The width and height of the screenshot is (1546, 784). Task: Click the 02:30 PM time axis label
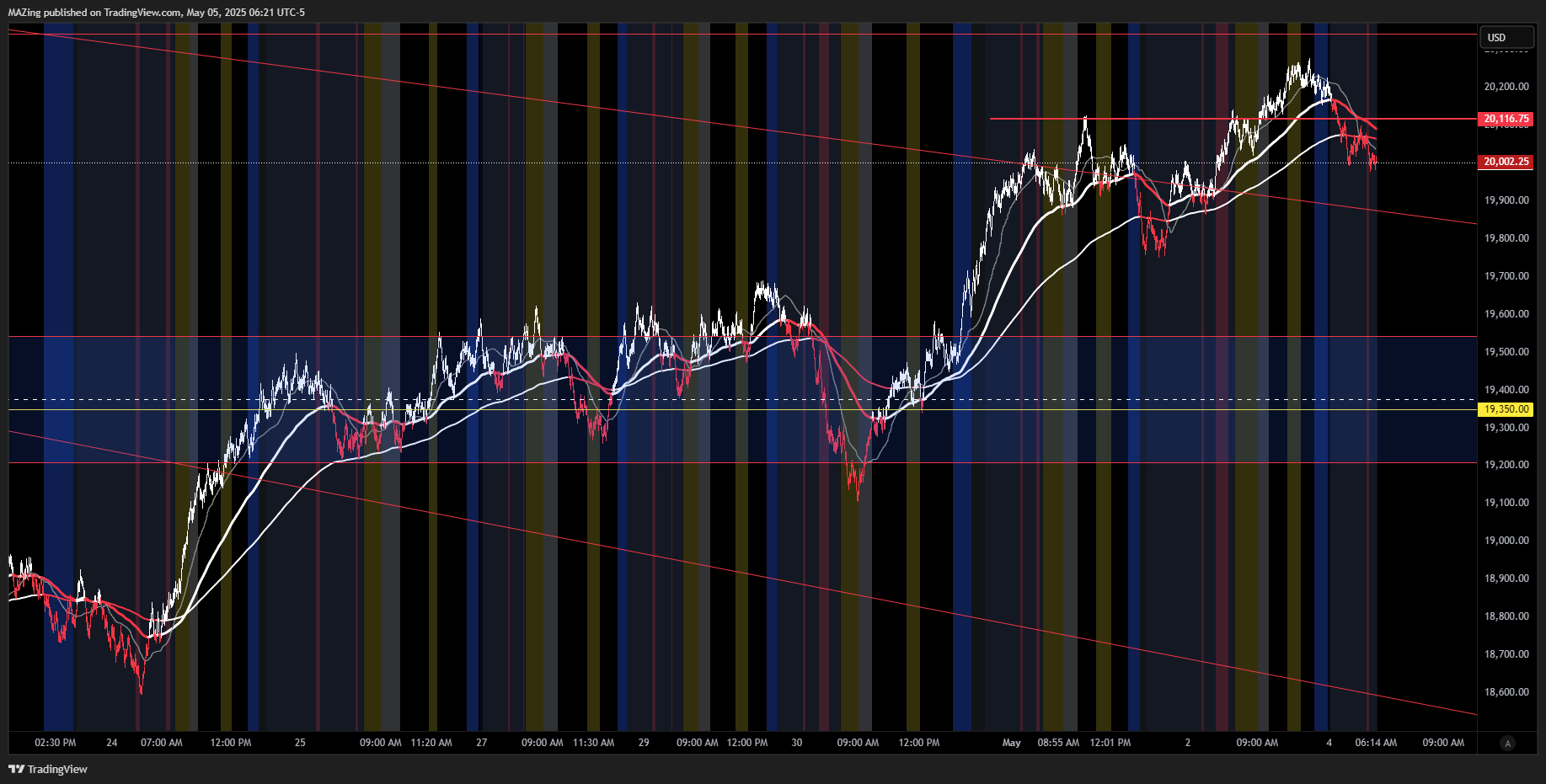click(56, 743)
